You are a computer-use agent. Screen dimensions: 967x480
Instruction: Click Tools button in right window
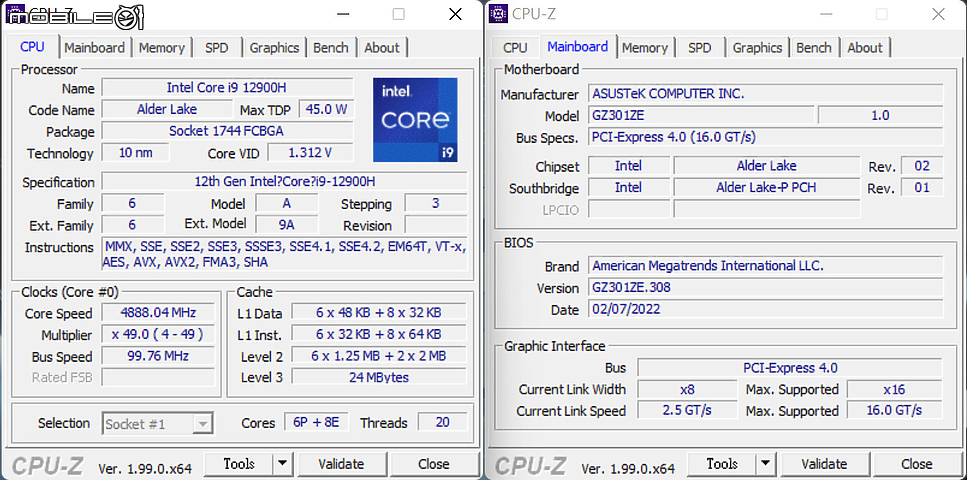722,463
